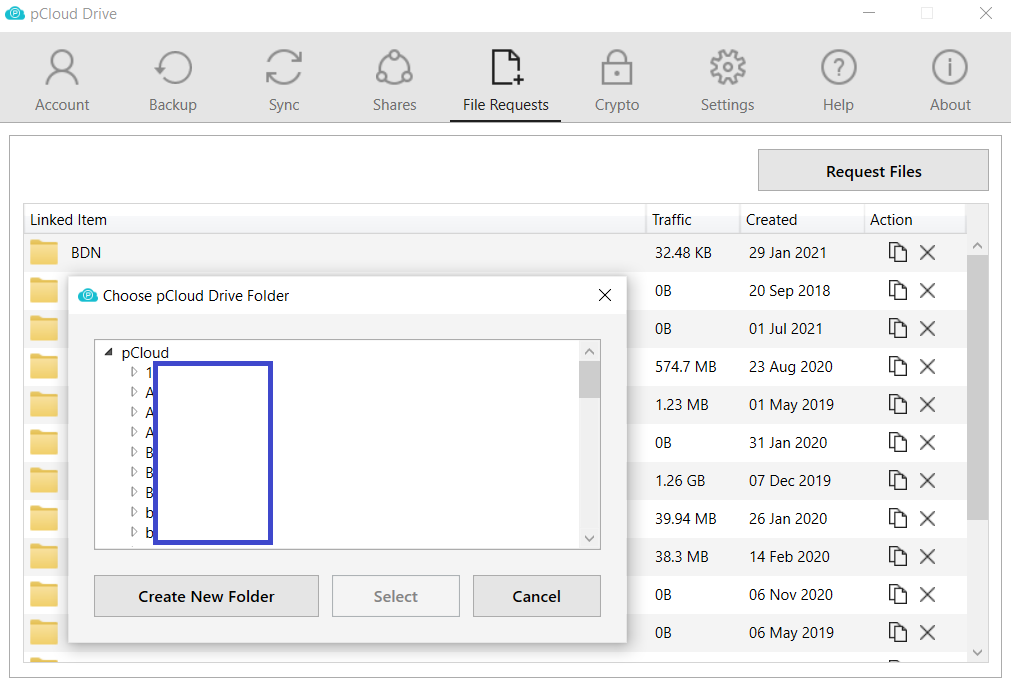Close the Choose pCloud Drive Folder dialog

pyautogui.click(x=605, y=295)
